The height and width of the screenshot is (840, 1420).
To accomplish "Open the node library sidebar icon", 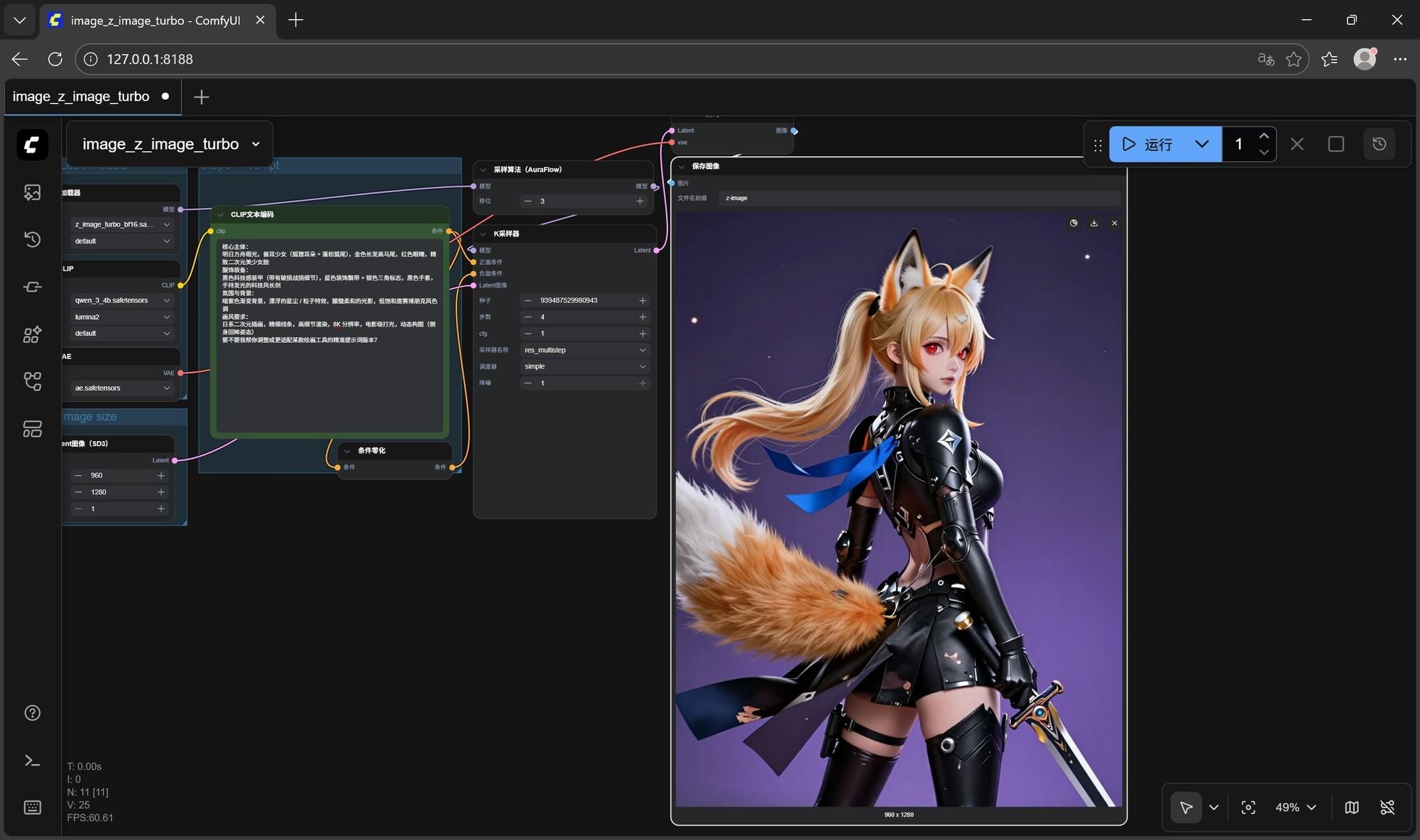I will [32, 287].
